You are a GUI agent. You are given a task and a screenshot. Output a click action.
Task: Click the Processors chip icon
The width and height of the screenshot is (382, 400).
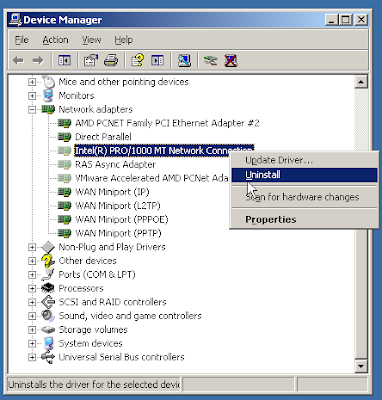48,288
